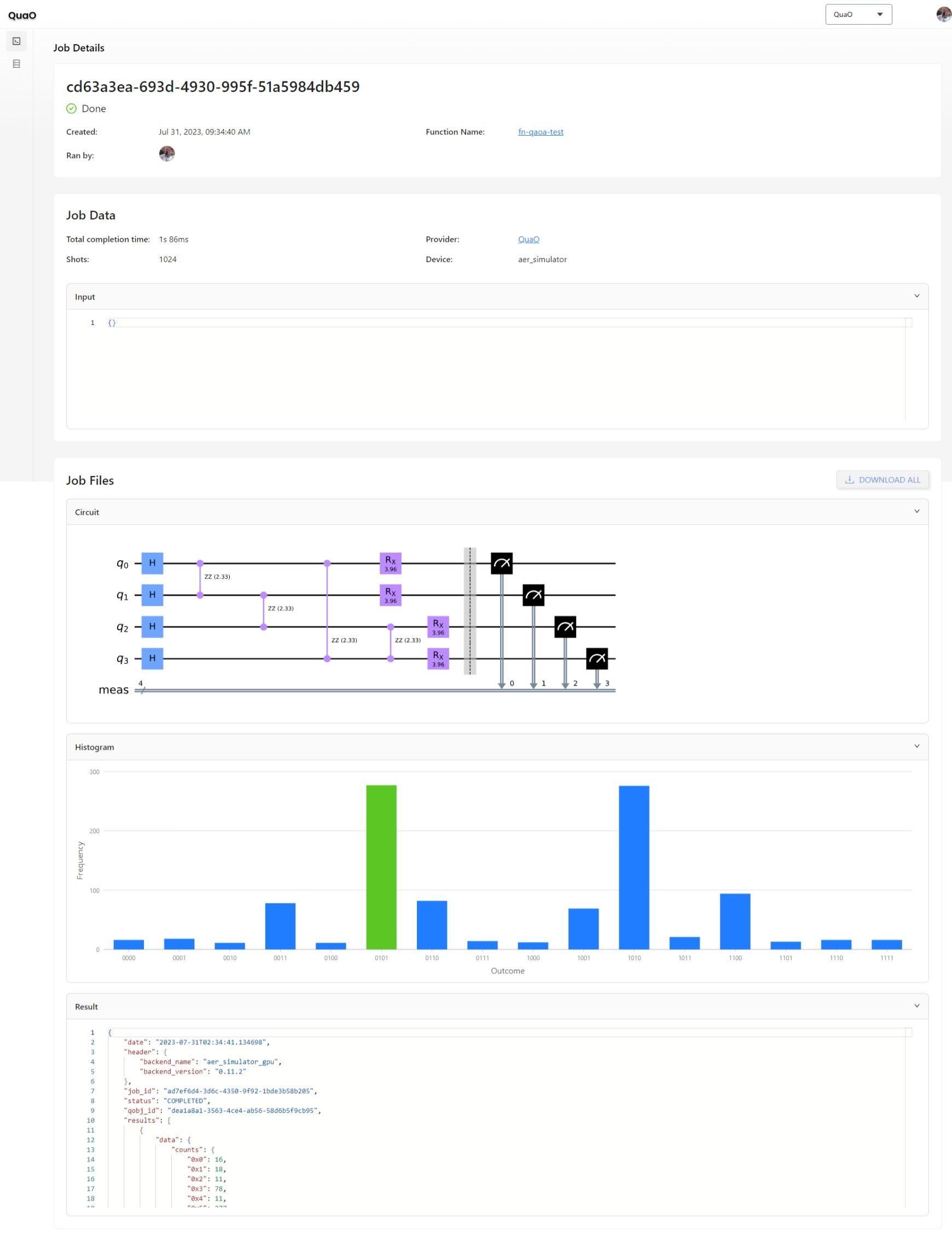
Task: Click the H gate on q3
Action: (153, 658)
